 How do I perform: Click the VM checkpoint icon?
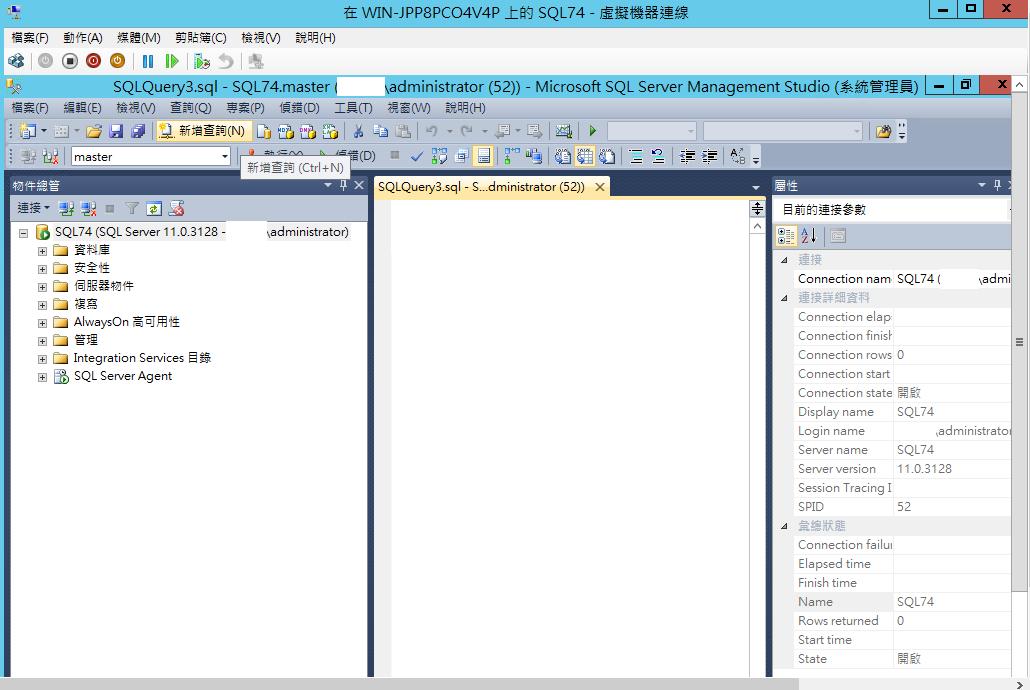tap(202, 62)
